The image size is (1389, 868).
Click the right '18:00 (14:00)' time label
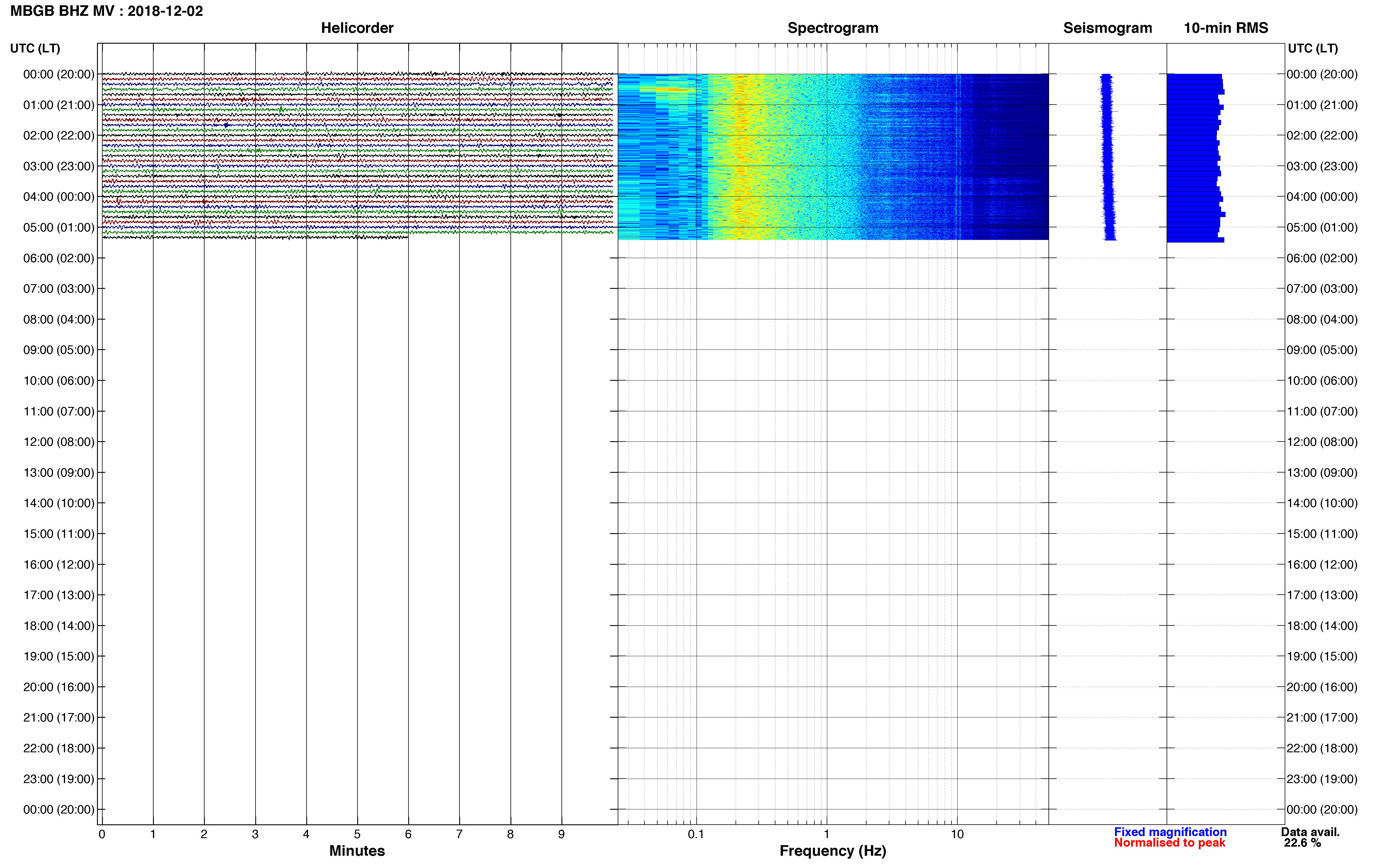tap(1322, 626)
